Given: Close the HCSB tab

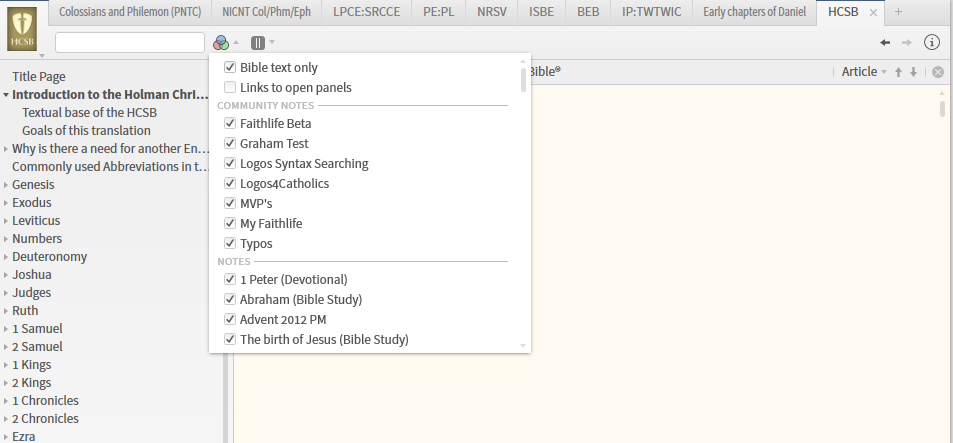Looking at the screenshot, I should [873, 12].
